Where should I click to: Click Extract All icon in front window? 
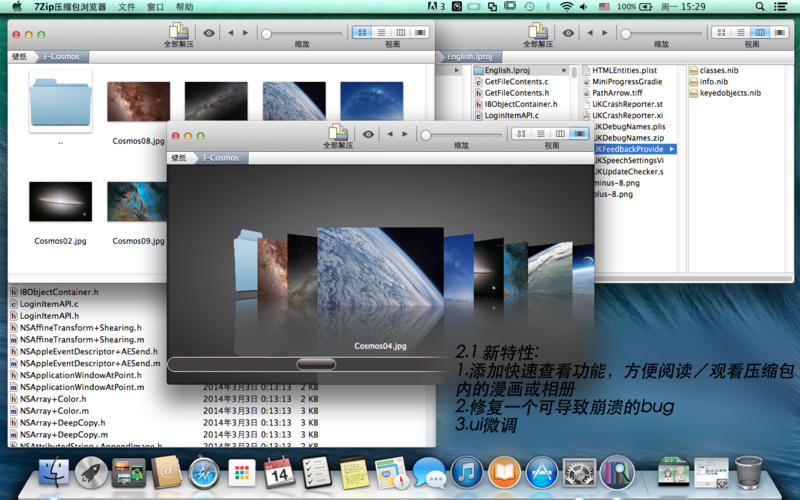(x=337, y=132)
